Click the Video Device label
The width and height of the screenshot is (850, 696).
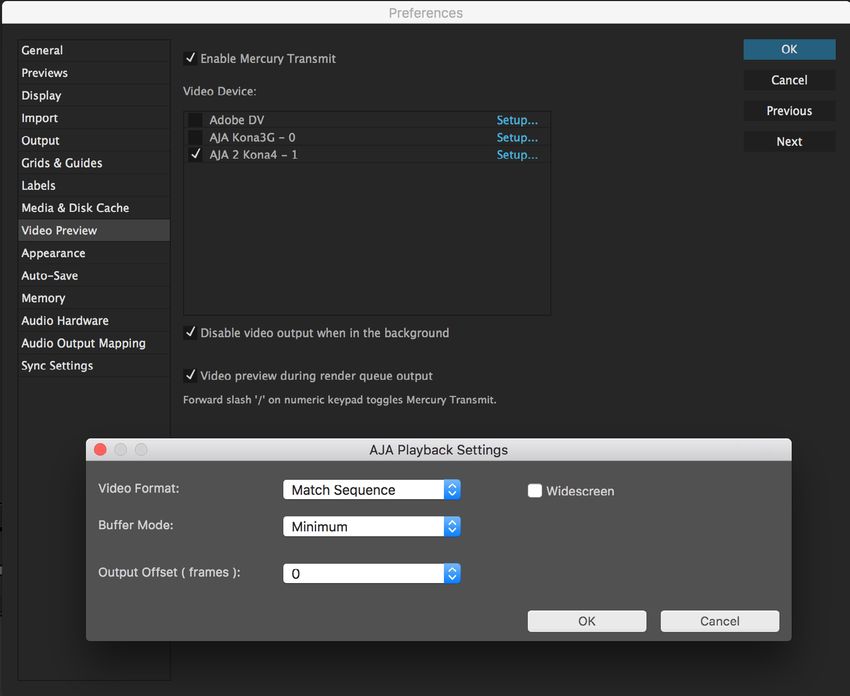(x=220, y=91)
